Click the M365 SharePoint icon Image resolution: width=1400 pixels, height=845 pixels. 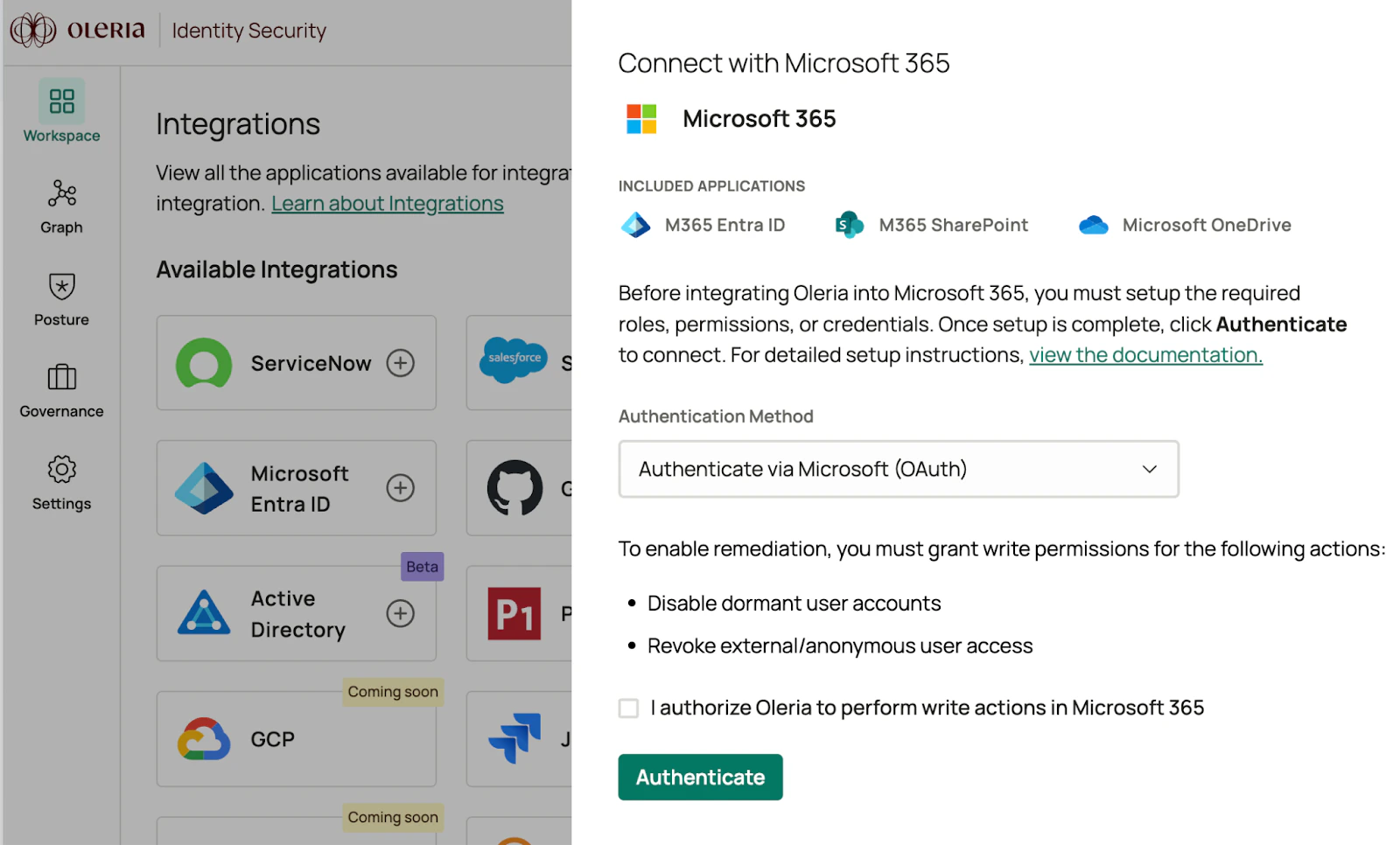(x=850, y=226)
